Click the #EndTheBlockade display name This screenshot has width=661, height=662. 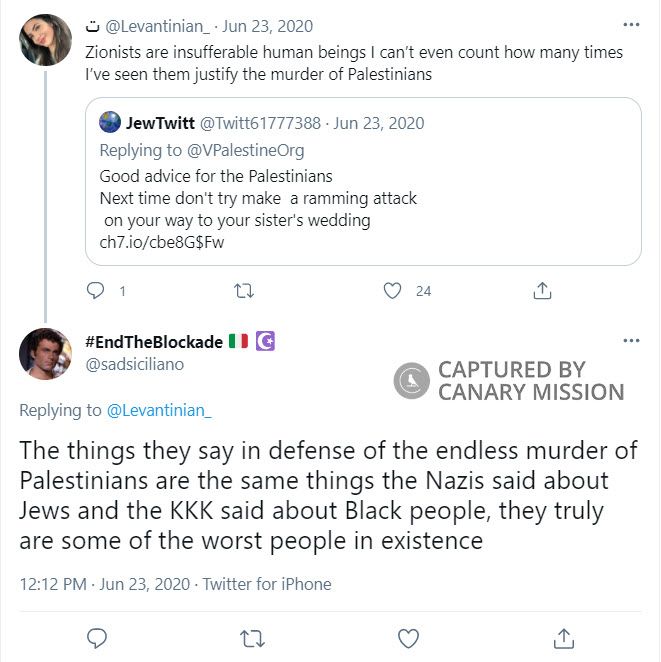(x=154, y=342)
